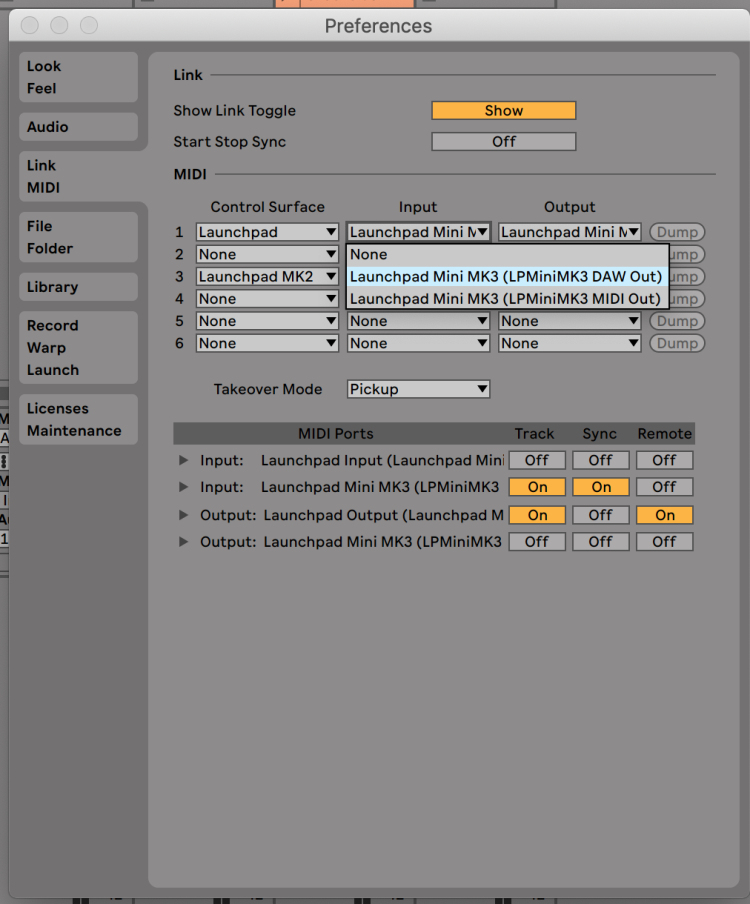The image size is (750, 904).
Task: Open the Takeover Mode Pickup dropdown
Action: tap(419, 389)
